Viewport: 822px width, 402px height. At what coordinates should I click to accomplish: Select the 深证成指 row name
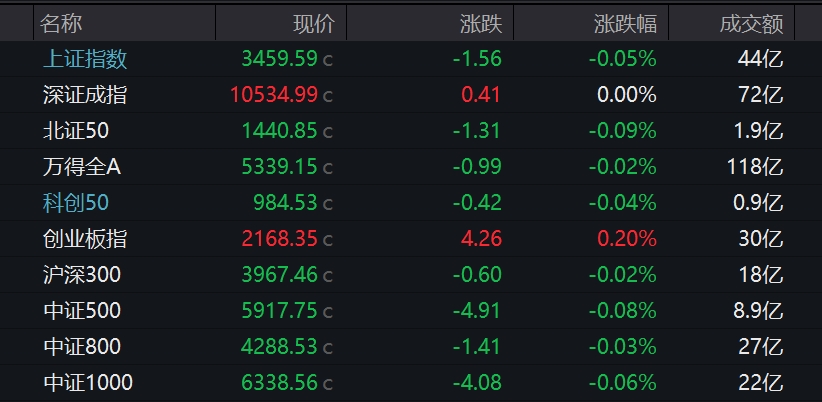click(85, 95)
